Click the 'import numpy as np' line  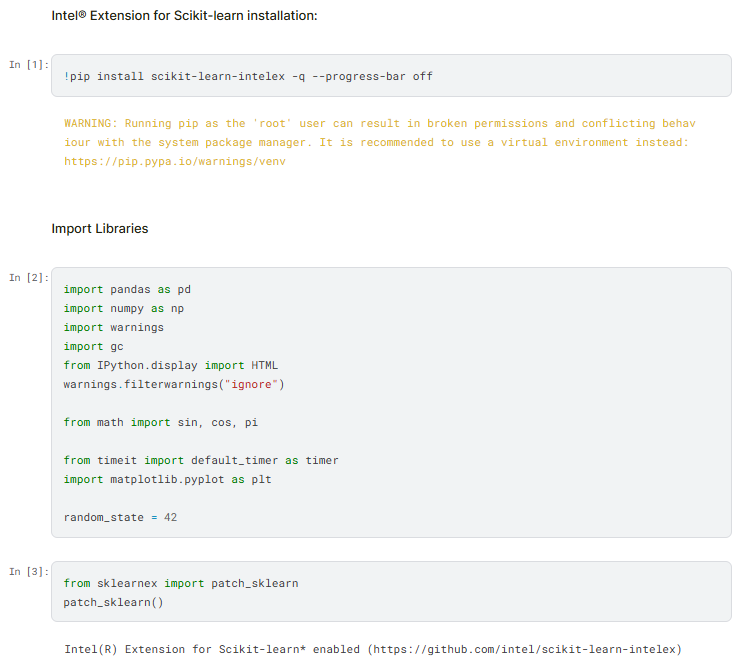[x=124, y=308]
